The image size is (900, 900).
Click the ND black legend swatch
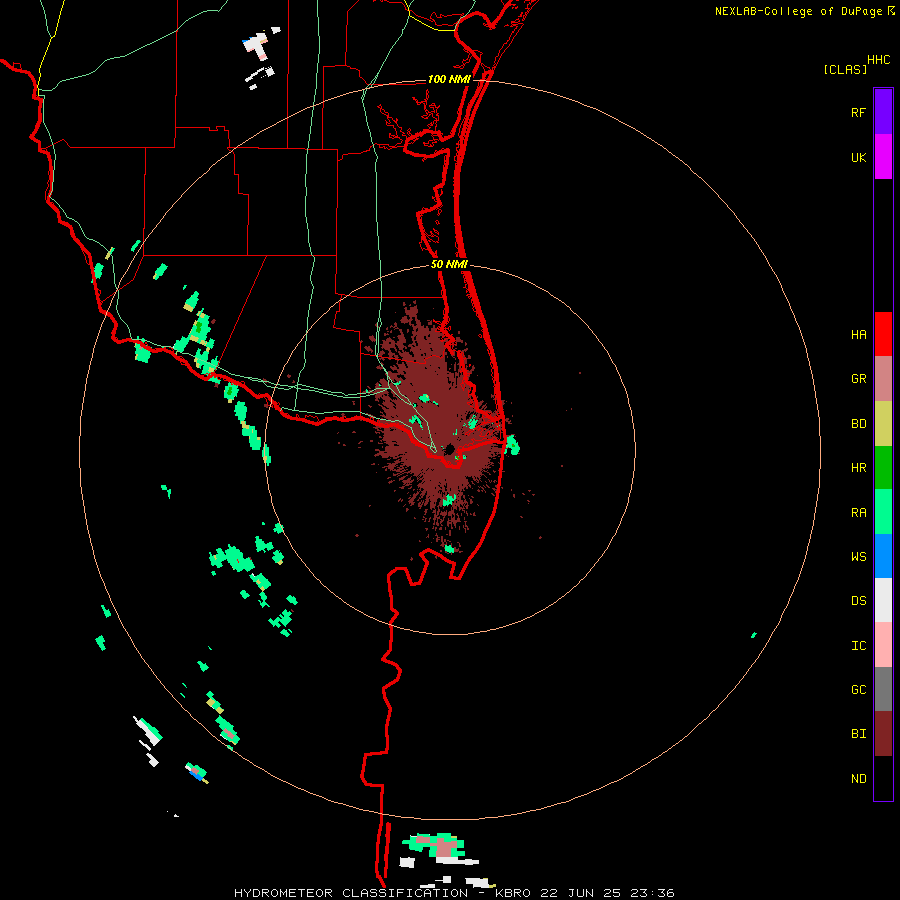[883, 778]
